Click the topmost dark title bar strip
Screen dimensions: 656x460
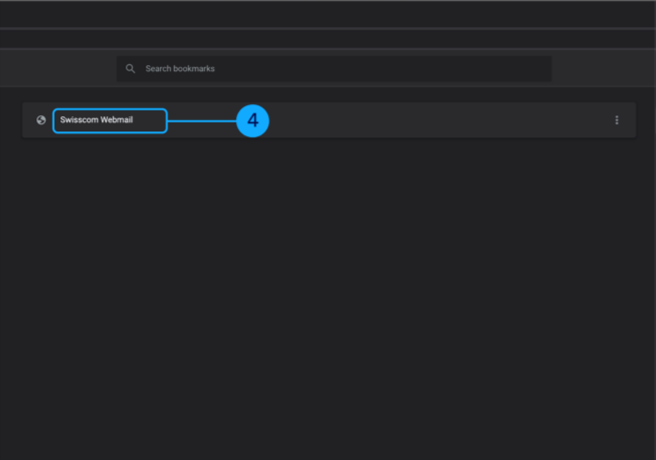(x=328, y=13)
